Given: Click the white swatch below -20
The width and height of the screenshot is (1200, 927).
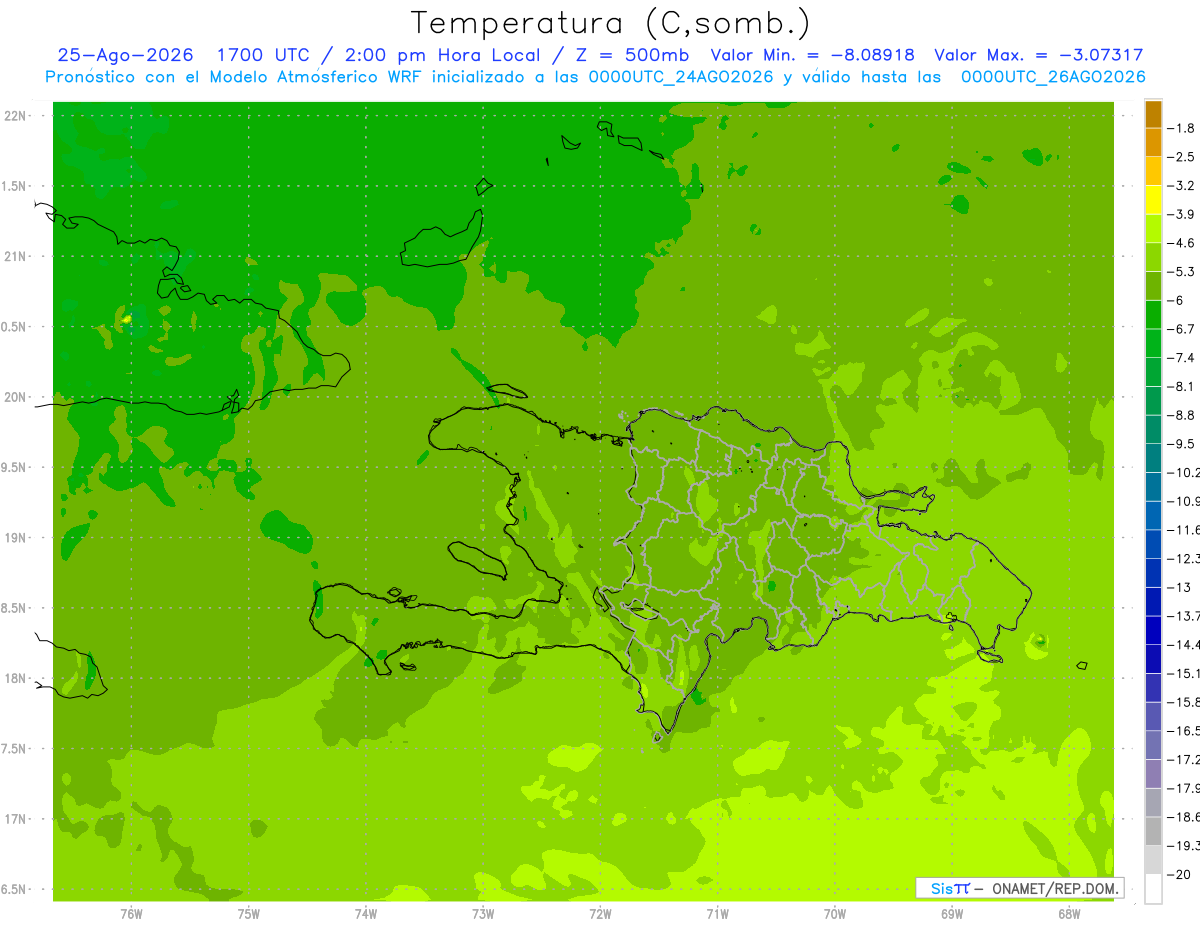Looking at the screenshot, I should pos(1153,888).
